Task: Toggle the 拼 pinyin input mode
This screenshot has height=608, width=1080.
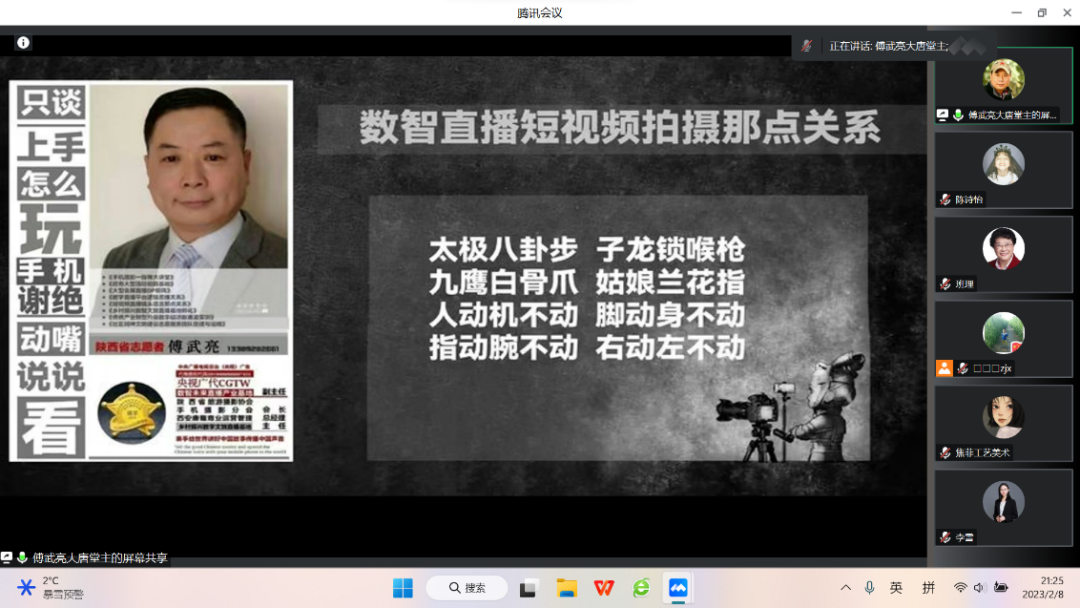Action: coord(928,588)
